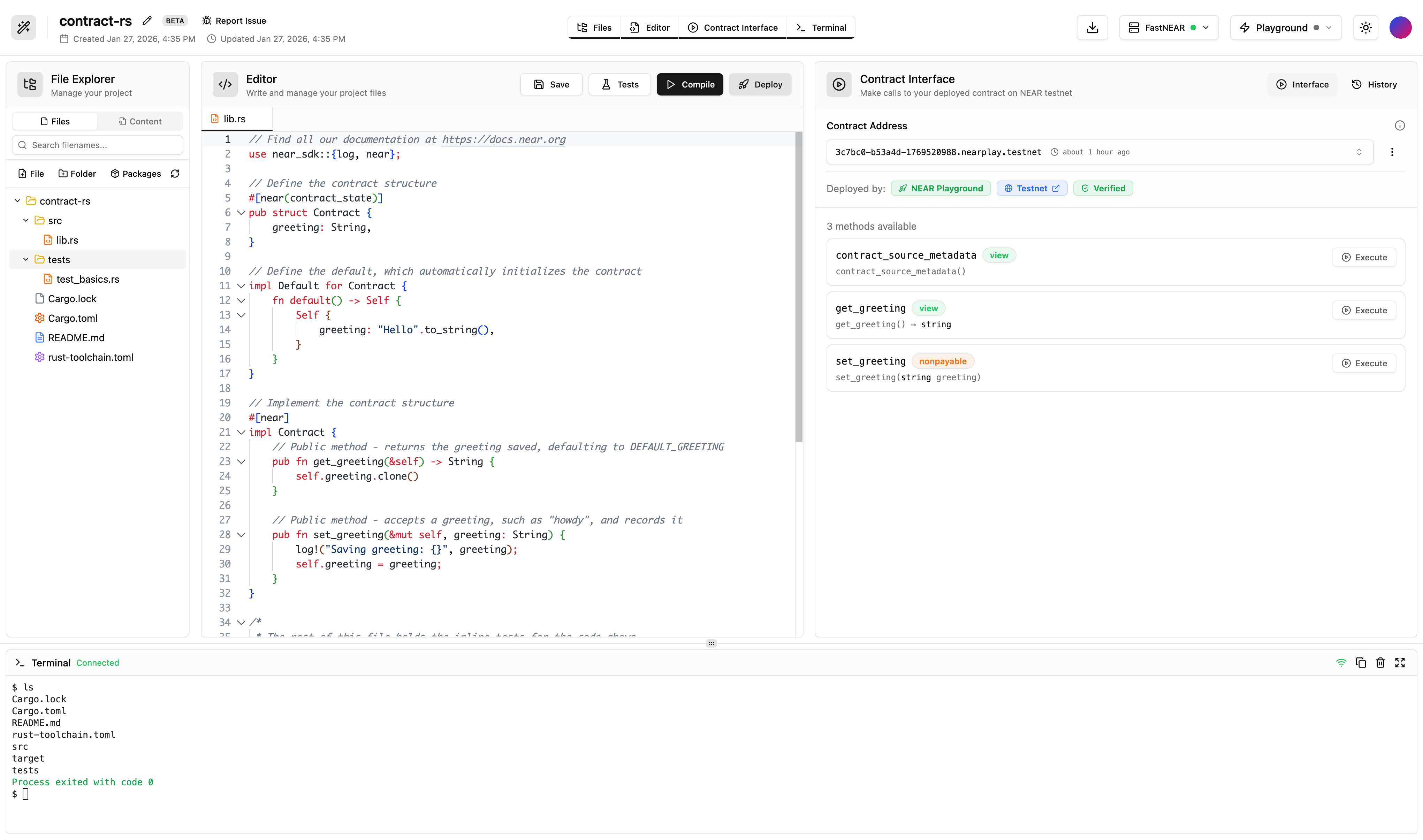The image size is (1423, 840).
Task: Fold set_greeting function at line 28
Action: tap(241, 535)
